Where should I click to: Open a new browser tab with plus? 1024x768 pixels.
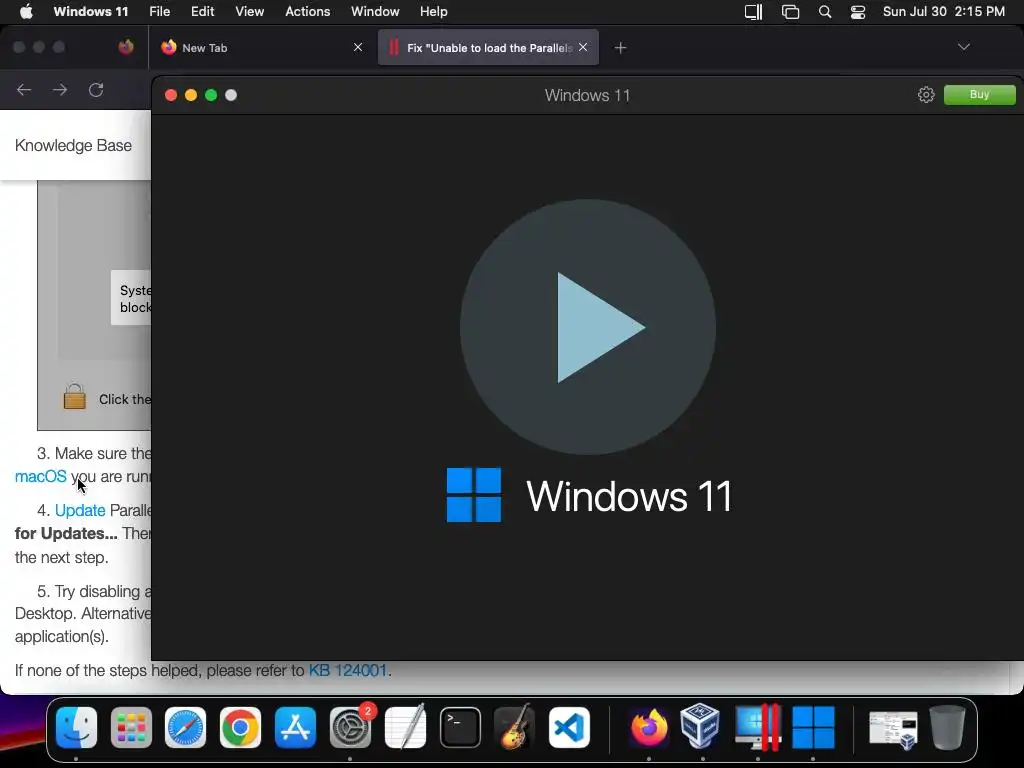pos(620,48)
